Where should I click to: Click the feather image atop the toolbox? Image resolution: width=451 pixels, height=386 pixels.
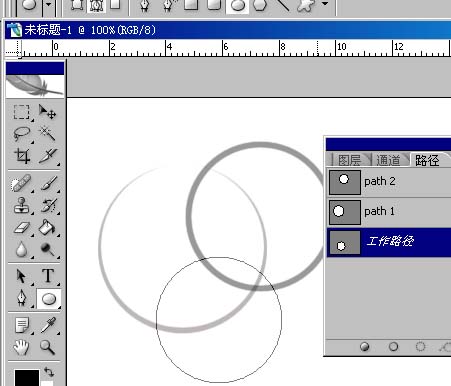pos(35,86)
